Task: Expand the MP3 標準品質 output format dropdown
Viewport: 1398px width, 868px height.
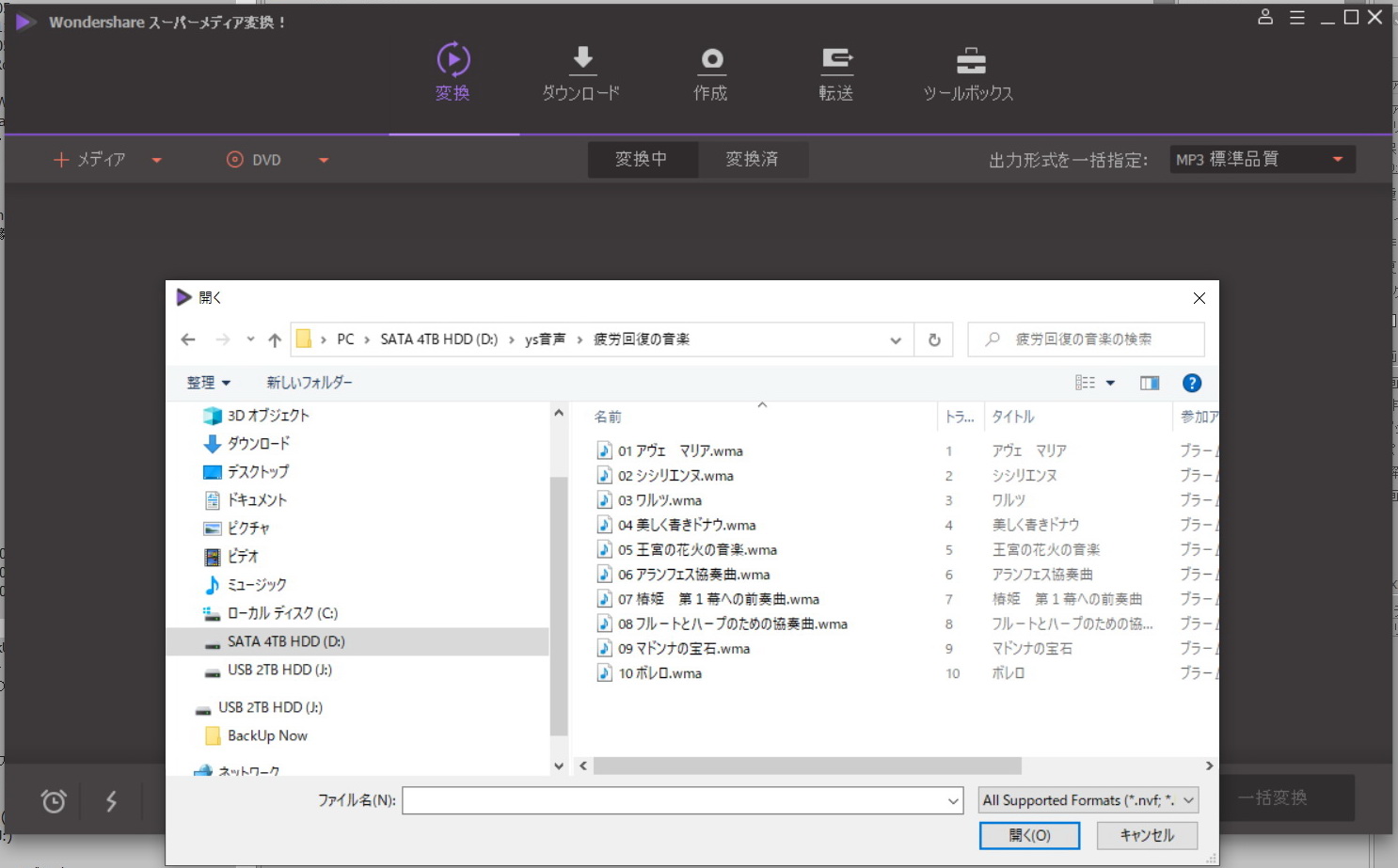Action: 1337,160
